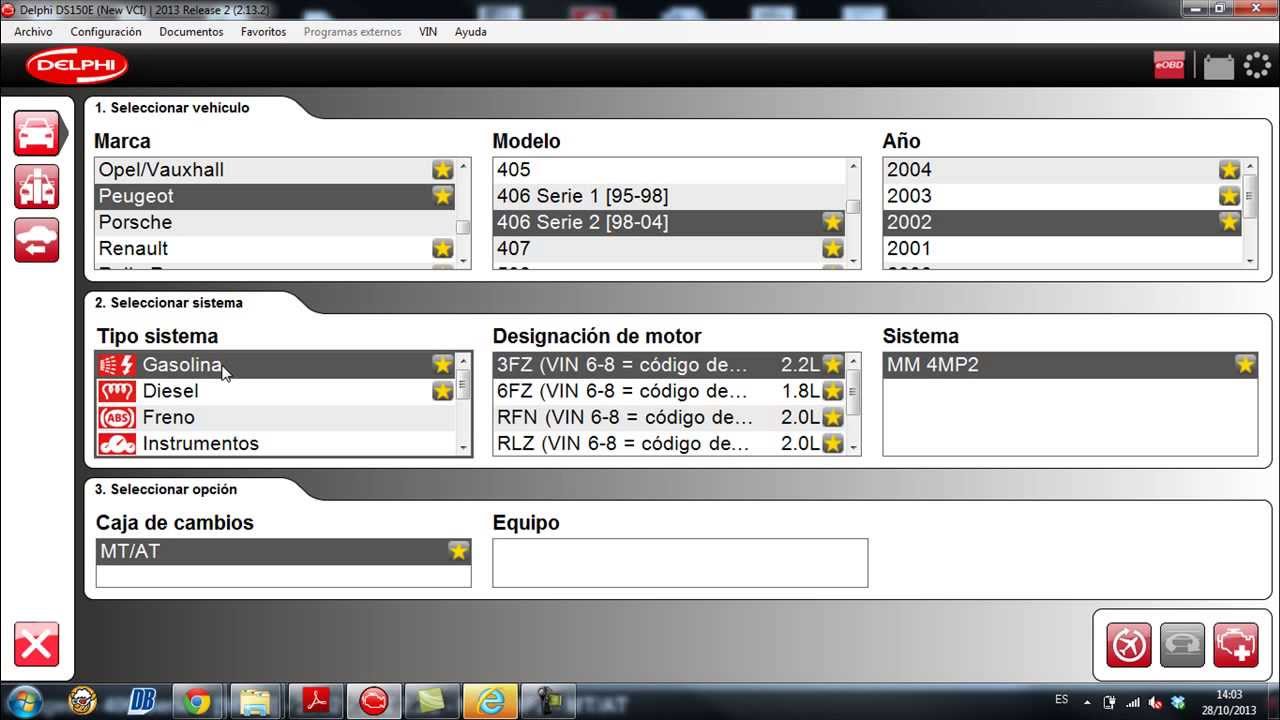This screenshot has width=1280, height=720.
Task: Click the vehicle history back-arrow sidebar icon
Action: click(x=37, y=240)
